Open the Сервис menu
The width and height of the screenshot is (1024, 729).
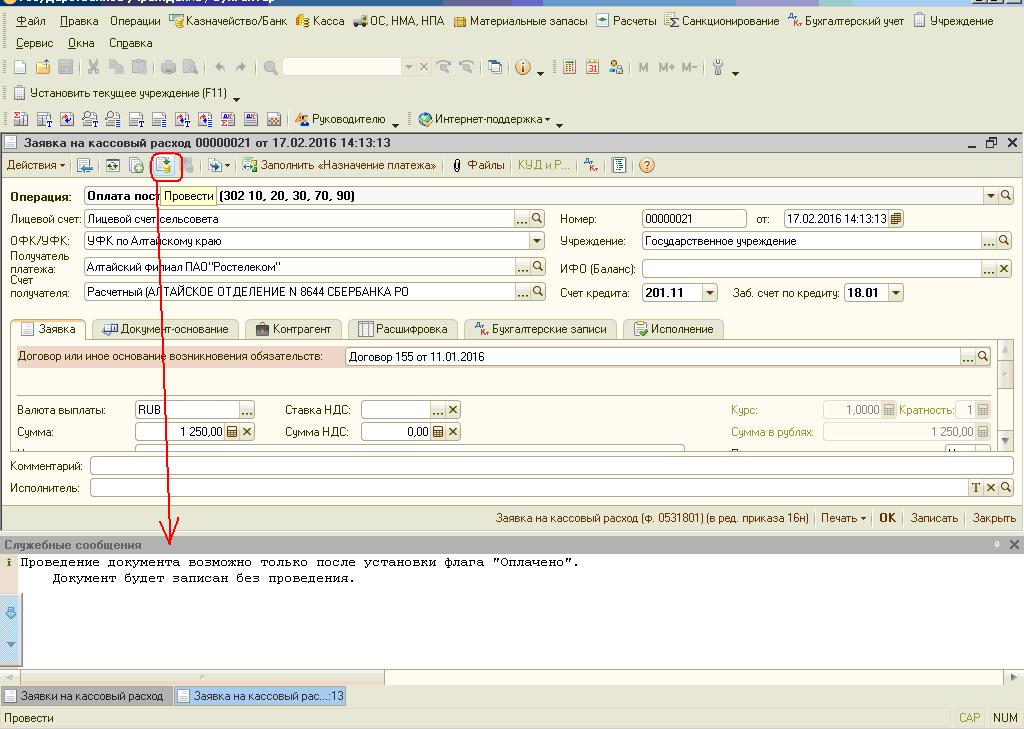tap(35, 43)
